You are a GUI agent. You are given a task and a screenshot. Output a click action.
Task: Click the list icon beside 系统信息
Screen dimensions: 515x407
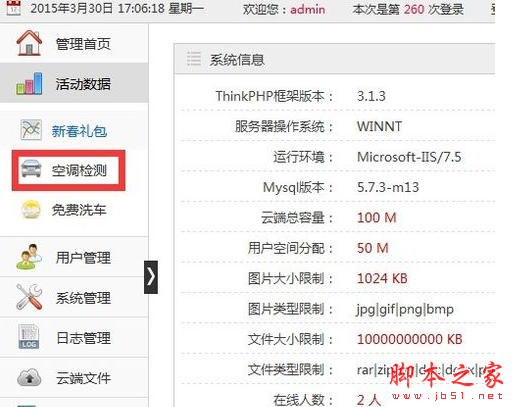pos(194,59)
